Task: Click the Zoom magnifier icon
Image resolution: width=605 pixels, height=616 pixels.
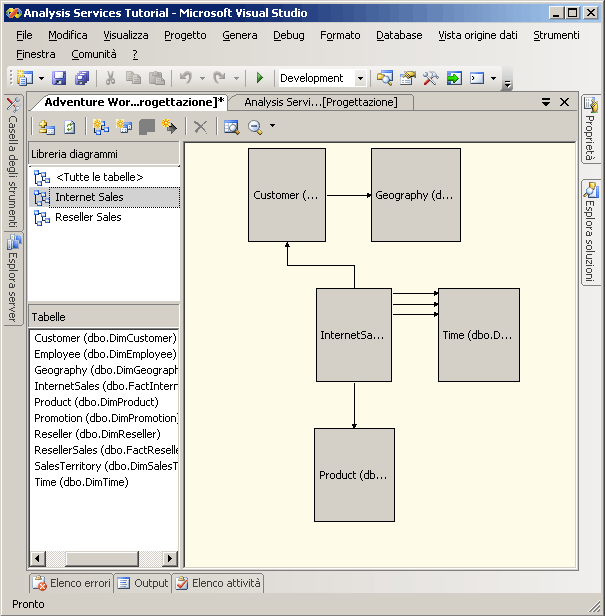Action: coord(255,126)
